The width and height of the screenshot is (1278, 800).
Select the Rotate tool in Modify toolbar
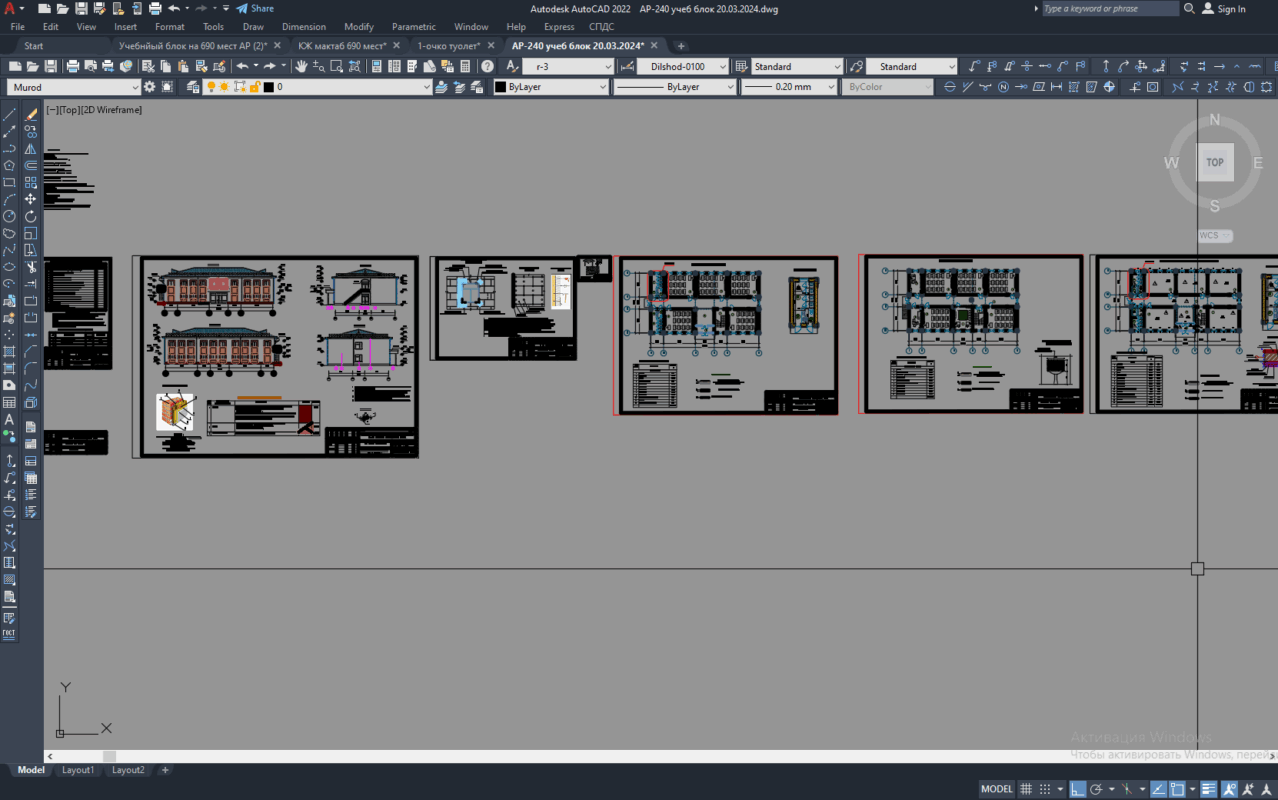click(x=31, y=216)
